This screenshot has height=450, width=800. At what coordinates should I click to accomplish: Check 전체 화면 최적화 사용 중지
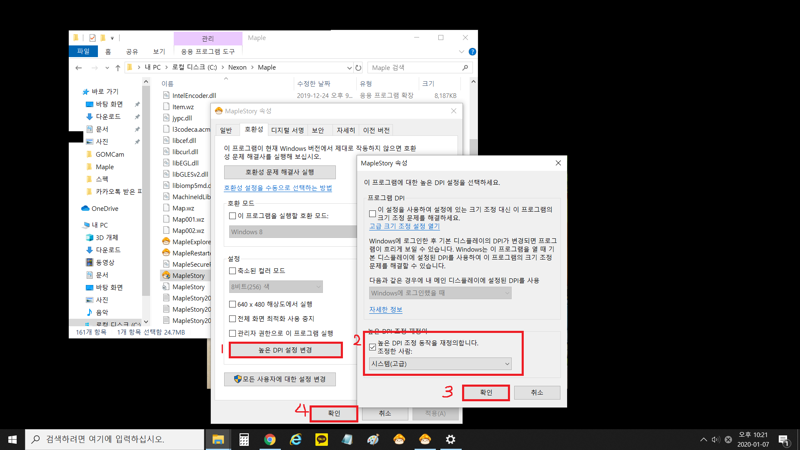click(x=233, y=318)
